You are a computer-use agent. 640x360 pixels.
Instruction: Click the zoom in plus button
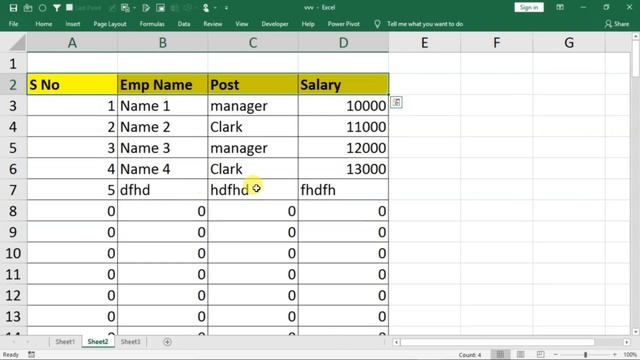point(615,355)
